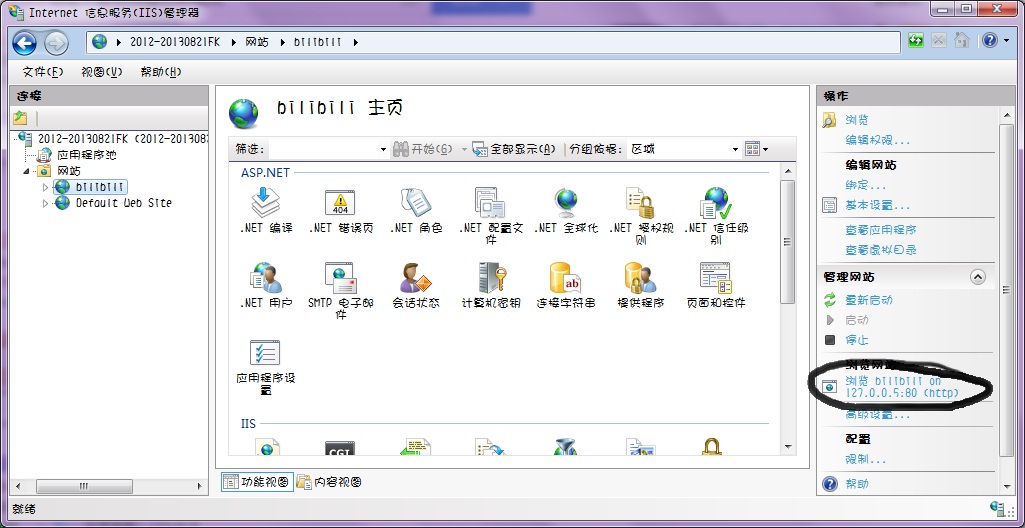
Task: Open the 提供程序 feature icon
Action: [x=640, y=277]
